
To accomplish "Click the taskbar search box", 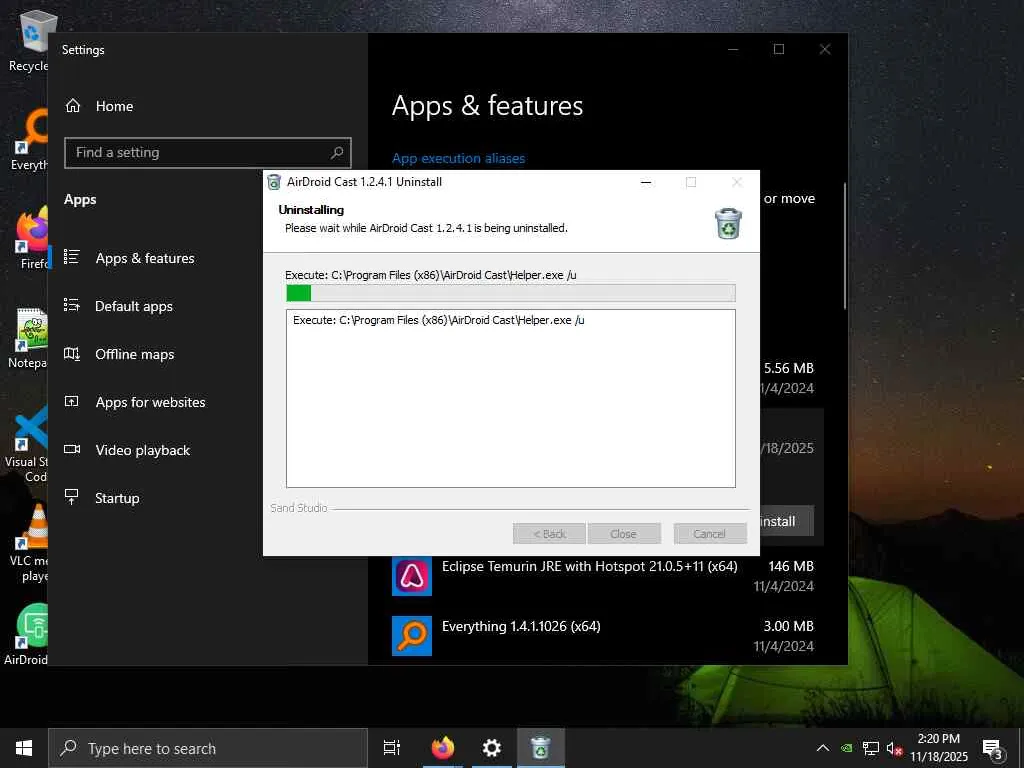I will [x=208, y=748].
